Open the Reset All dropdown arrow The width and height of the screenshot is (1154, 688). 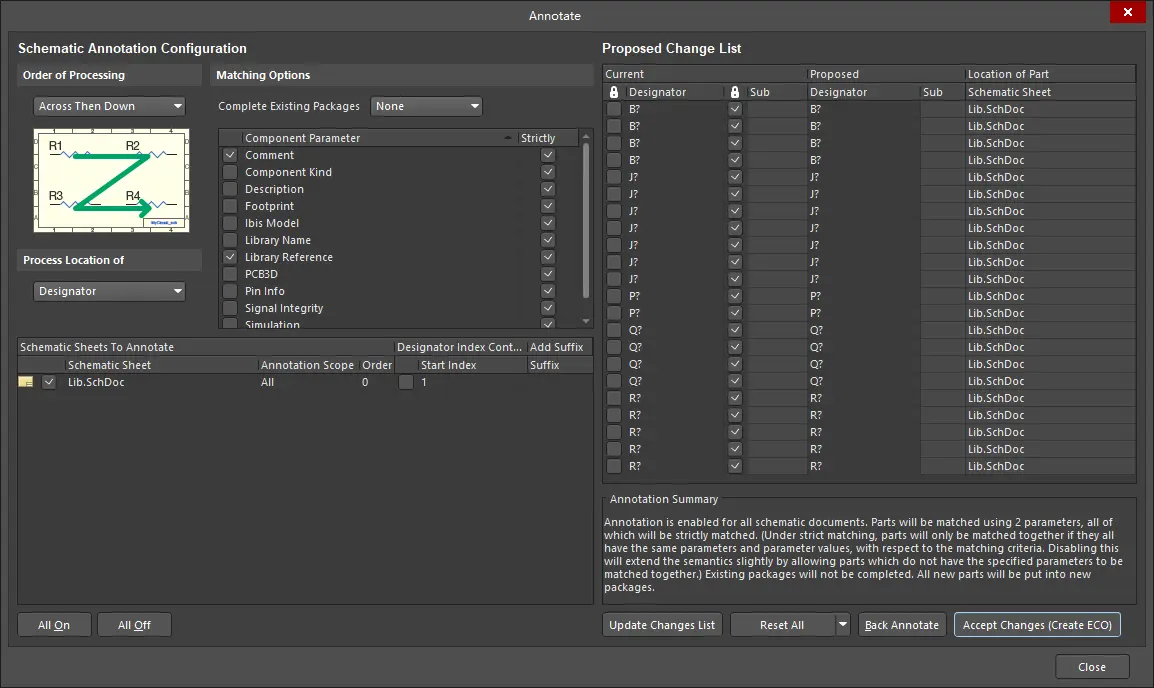click(843, 625)
